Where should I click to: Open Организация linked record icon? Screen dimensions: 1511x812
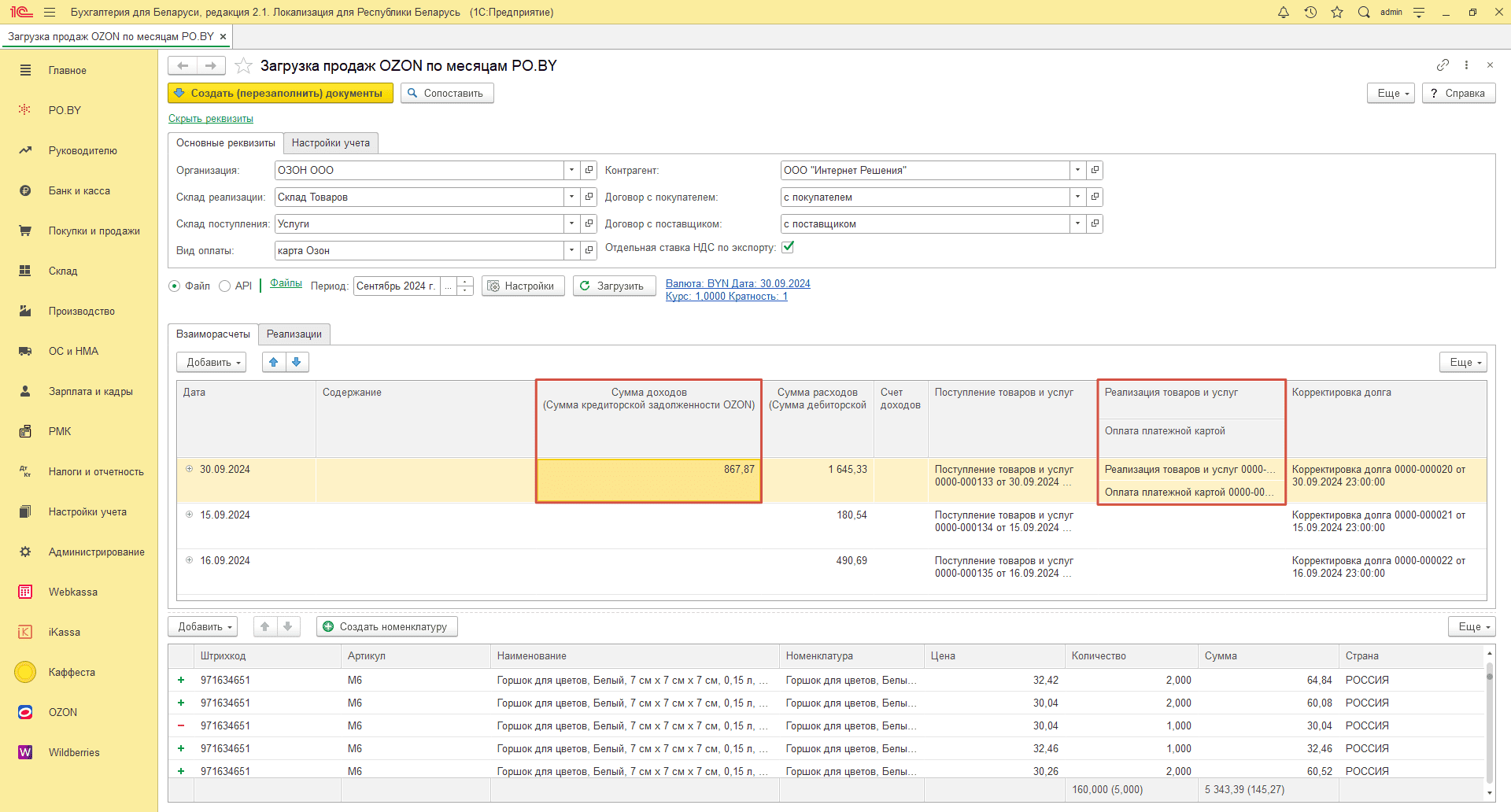point(589,170)
